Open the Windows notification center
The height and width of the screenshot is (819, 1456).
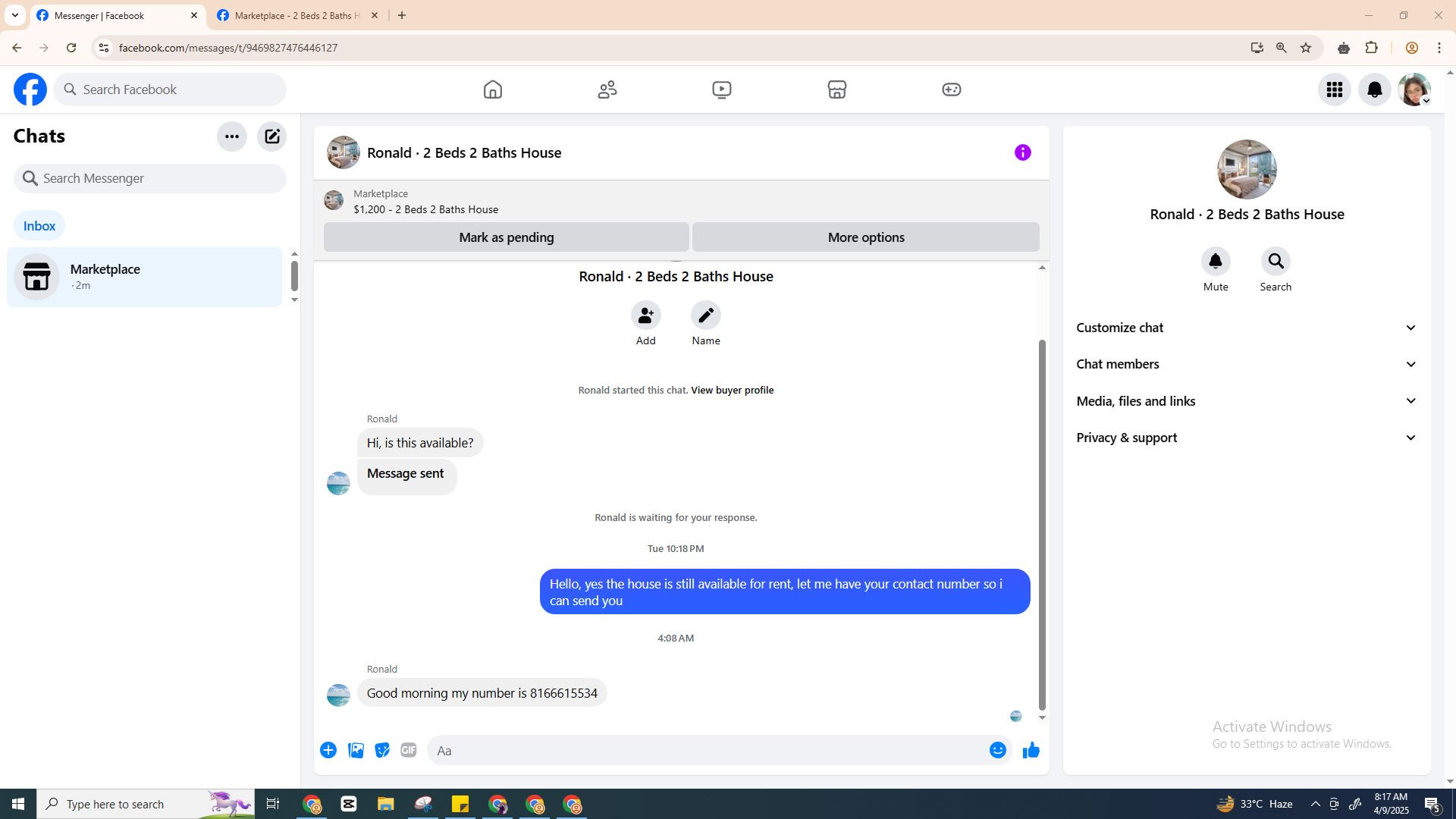tap(1432, 804)
